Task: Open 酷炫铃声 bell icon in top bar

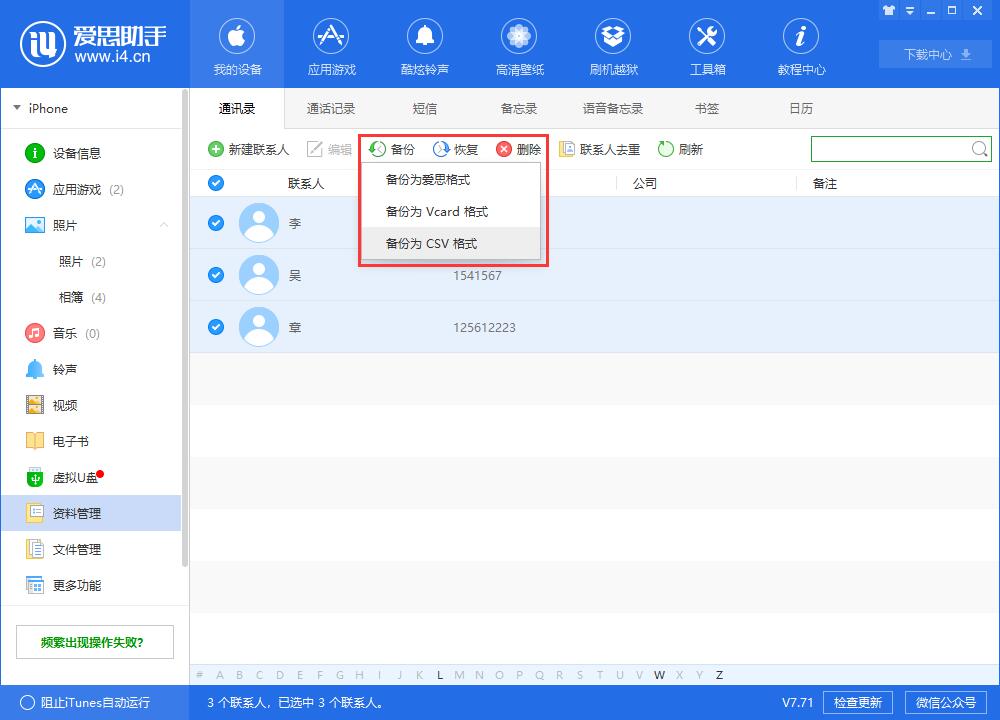Action: (424, 38)
